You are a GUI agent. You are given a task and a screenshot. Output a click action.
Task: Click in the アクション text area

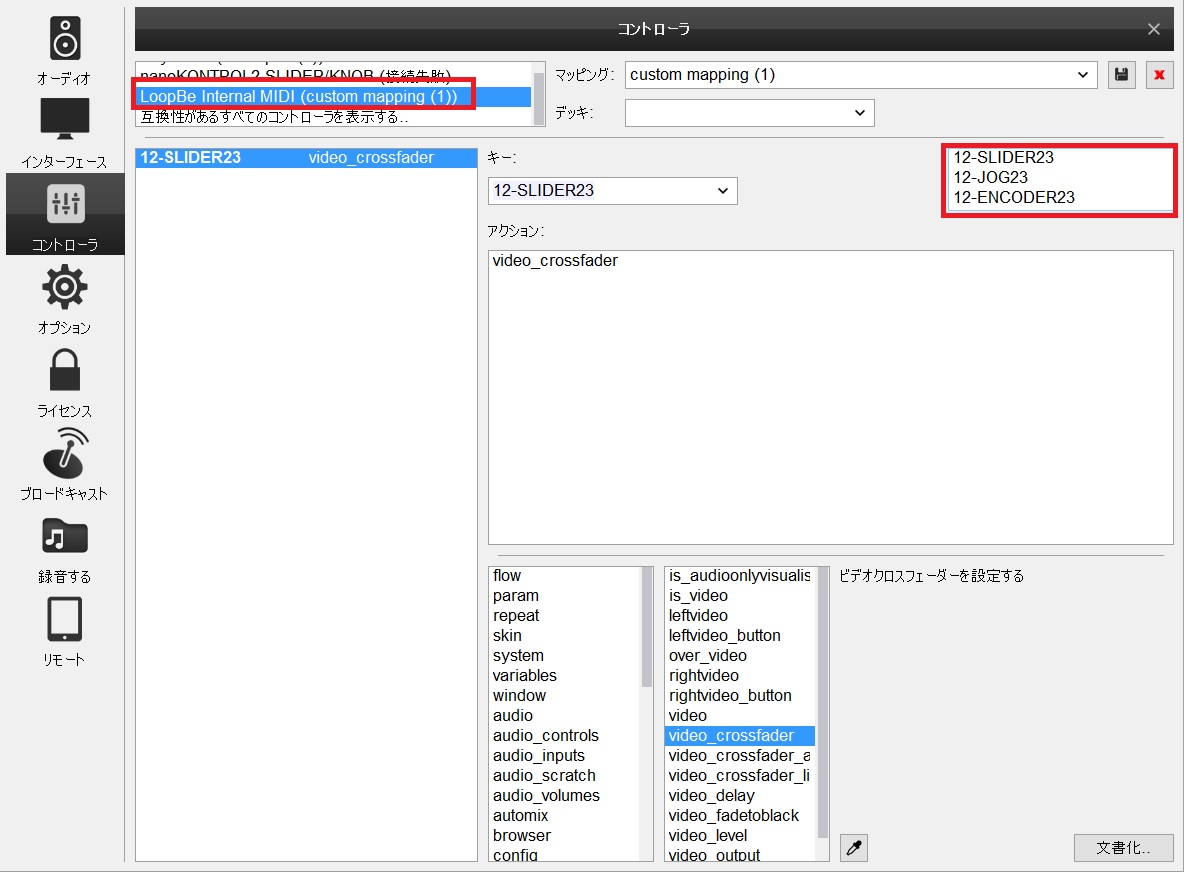(830, 397)
